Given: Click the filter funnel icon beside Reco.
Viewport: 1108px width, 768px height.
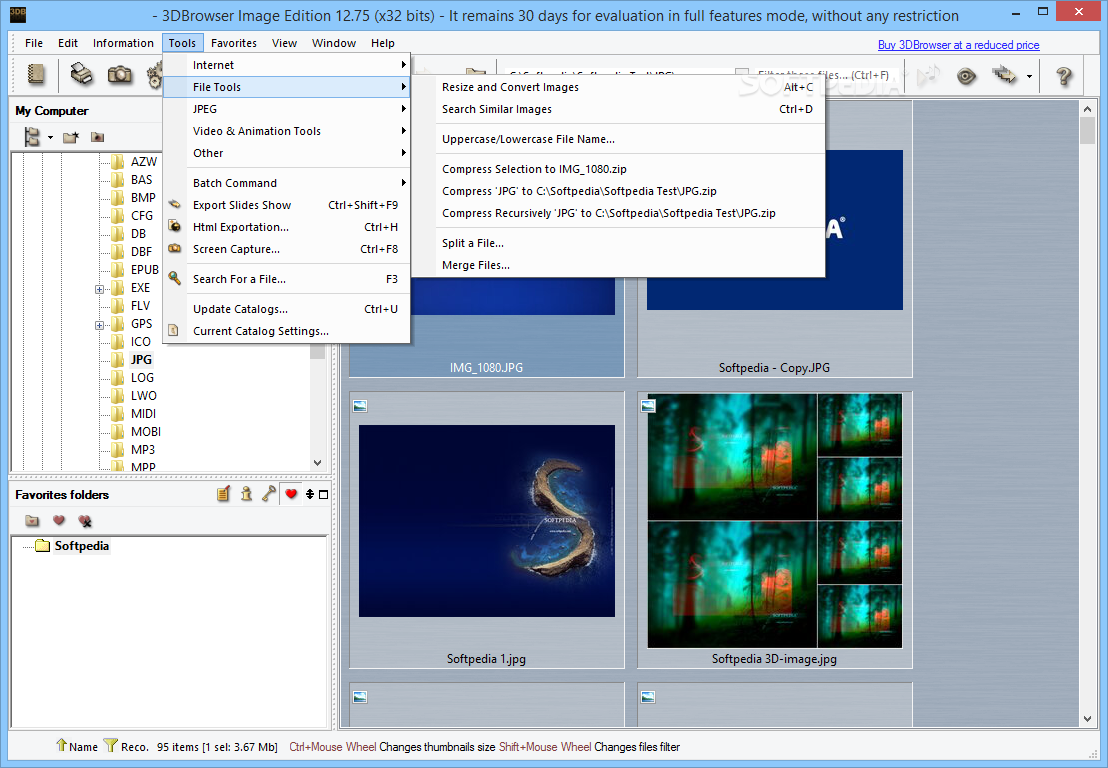Looking at the screenshot, I should (x=110, y=745).
